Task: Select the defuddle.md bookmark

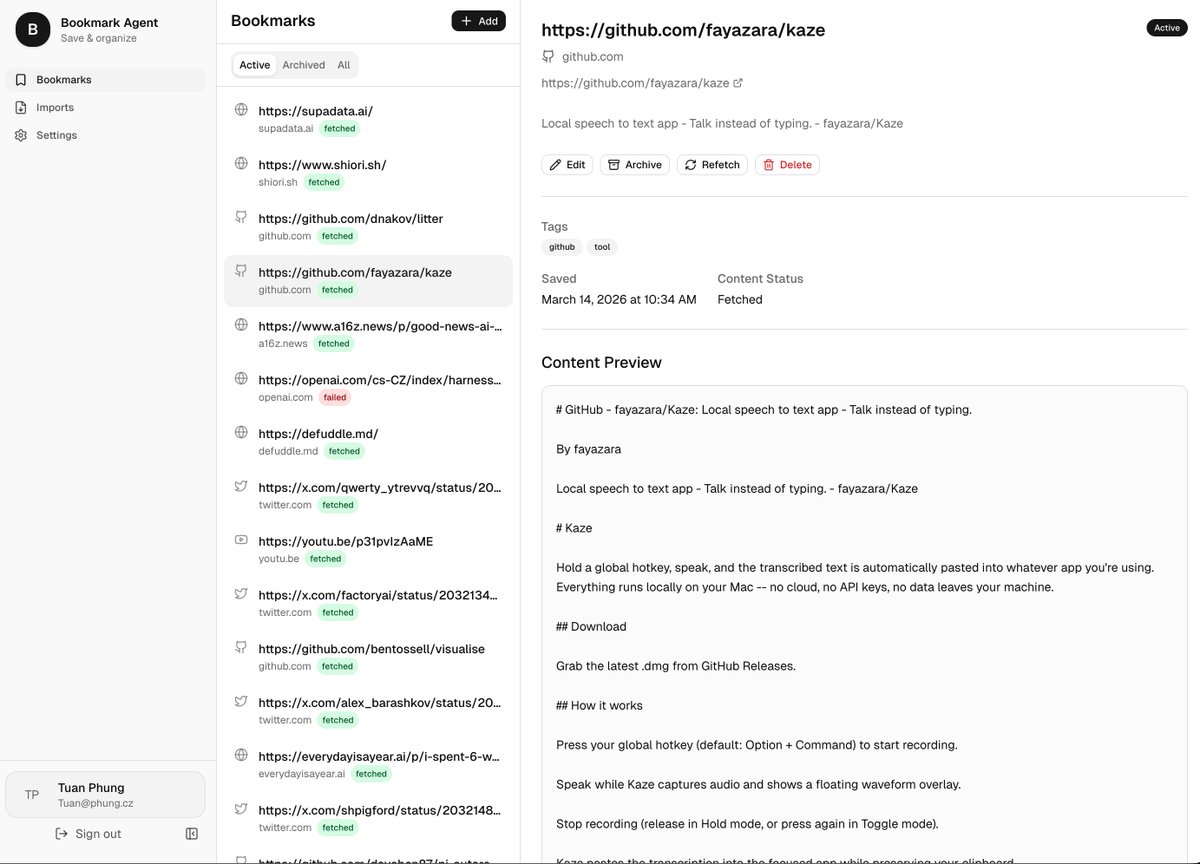Action: [x=368, y=442]
